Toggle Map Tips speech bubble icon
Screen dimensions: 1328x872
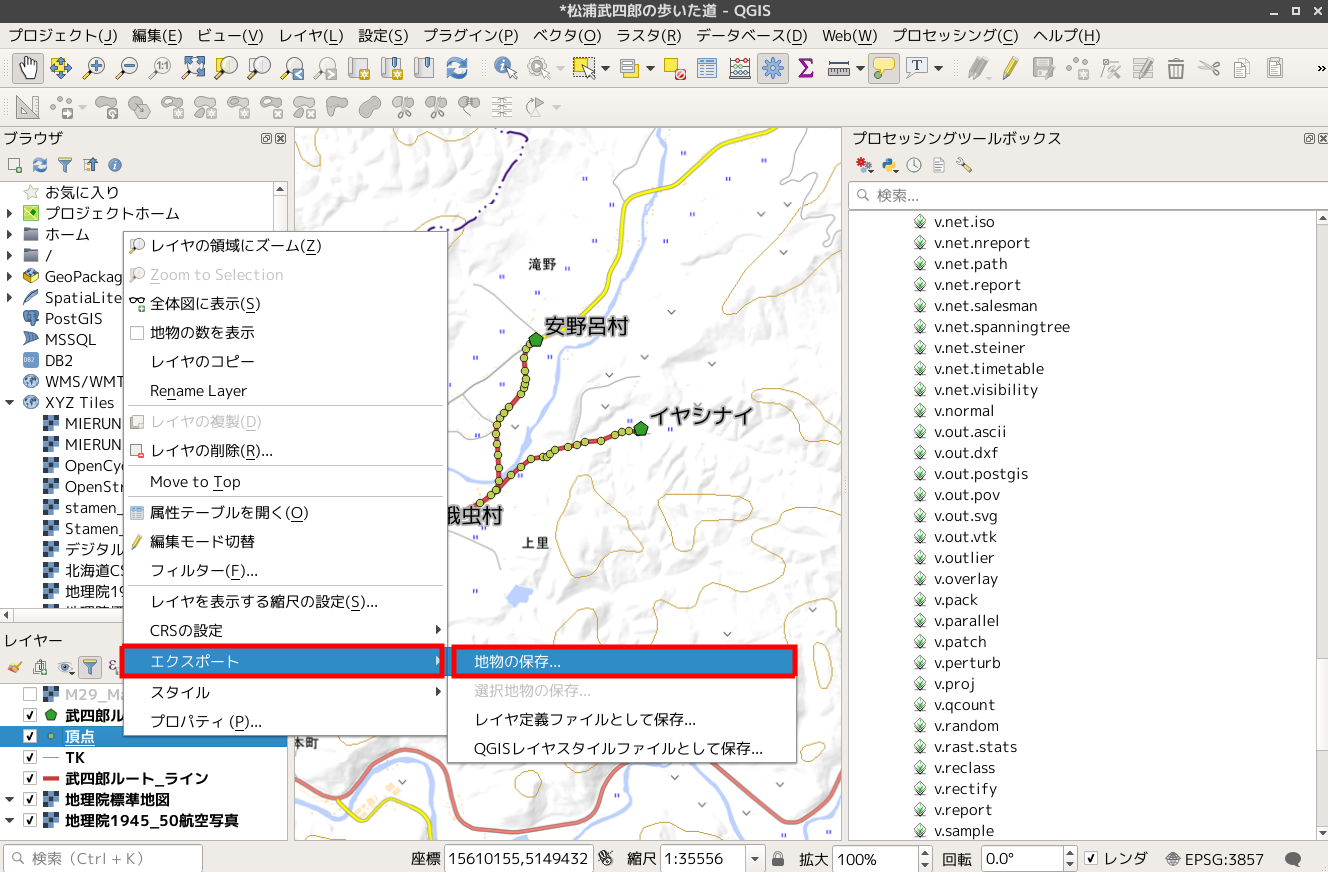point(884,68)
